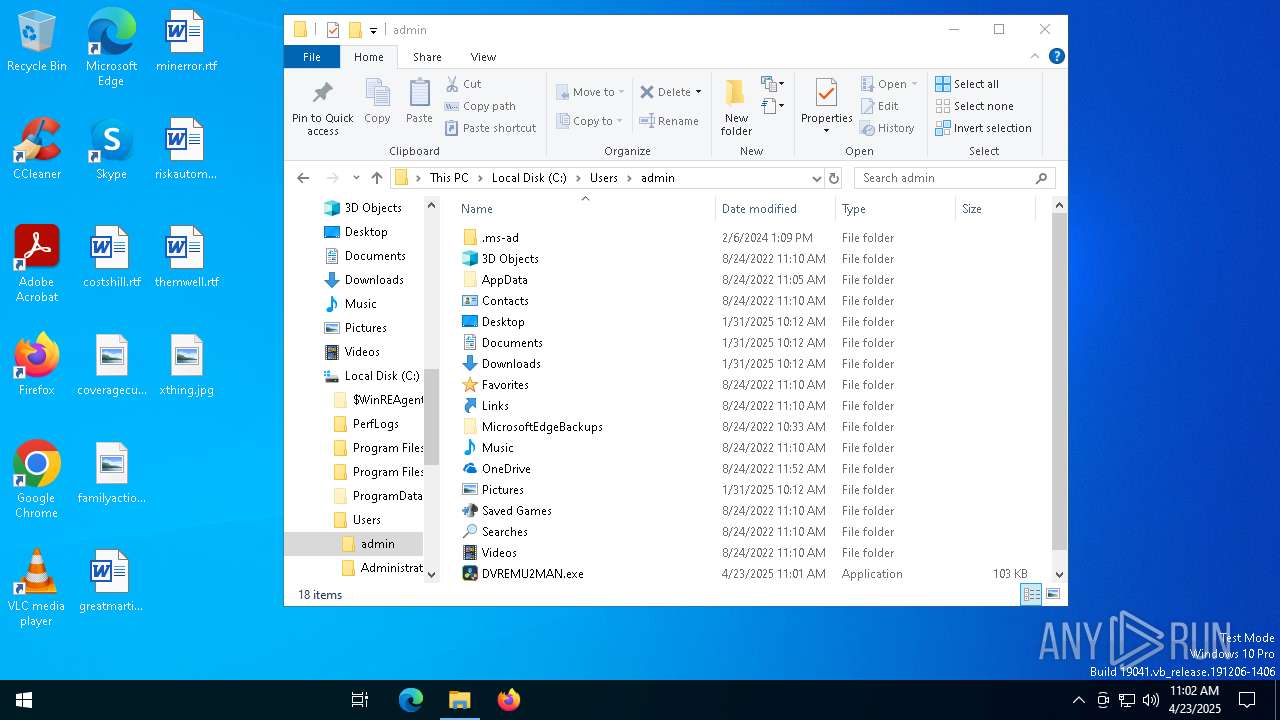
Task: Click the Up one level arrow
Action: pos(377,178)
